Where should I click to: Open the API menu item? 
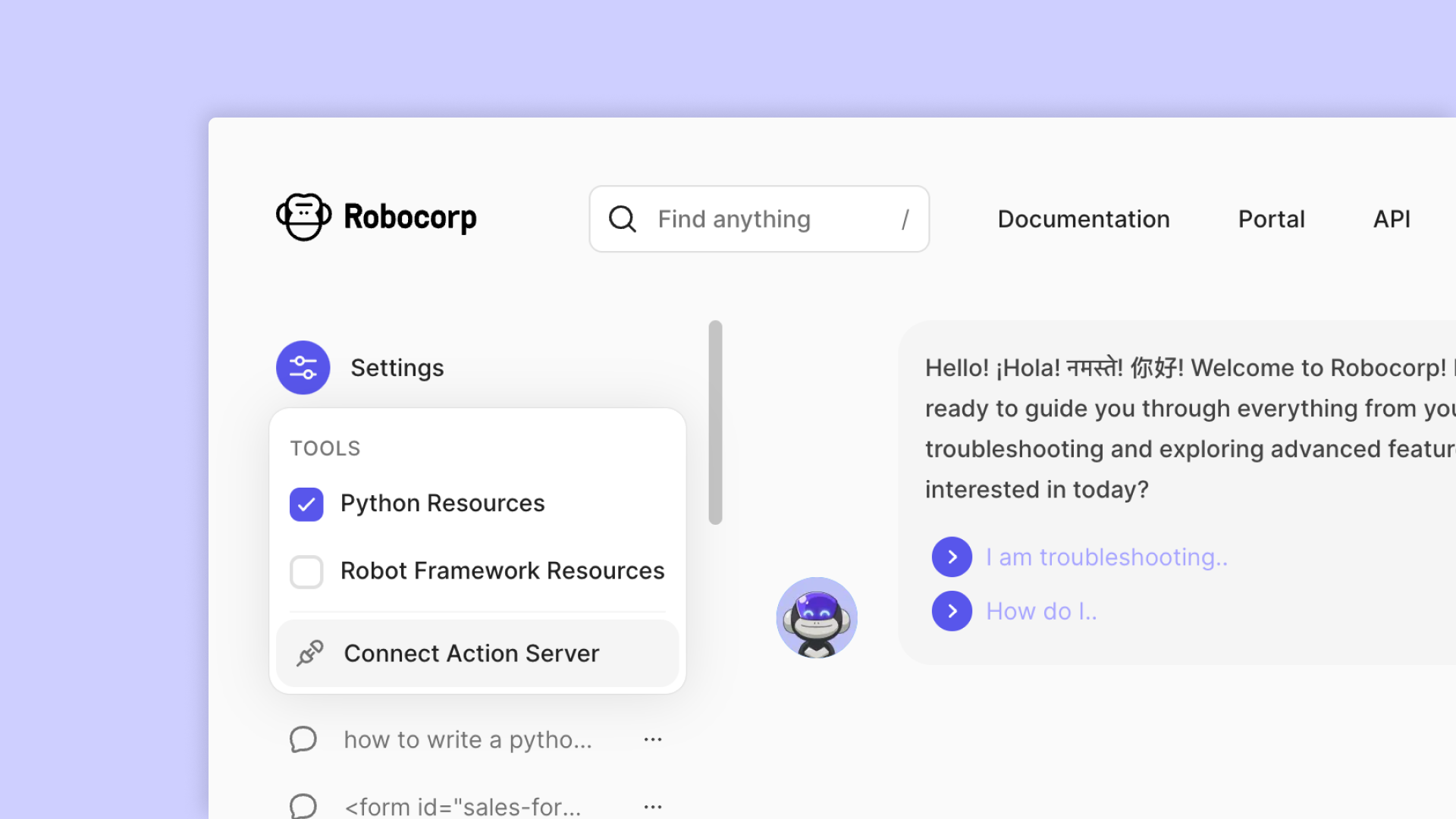1392,219
